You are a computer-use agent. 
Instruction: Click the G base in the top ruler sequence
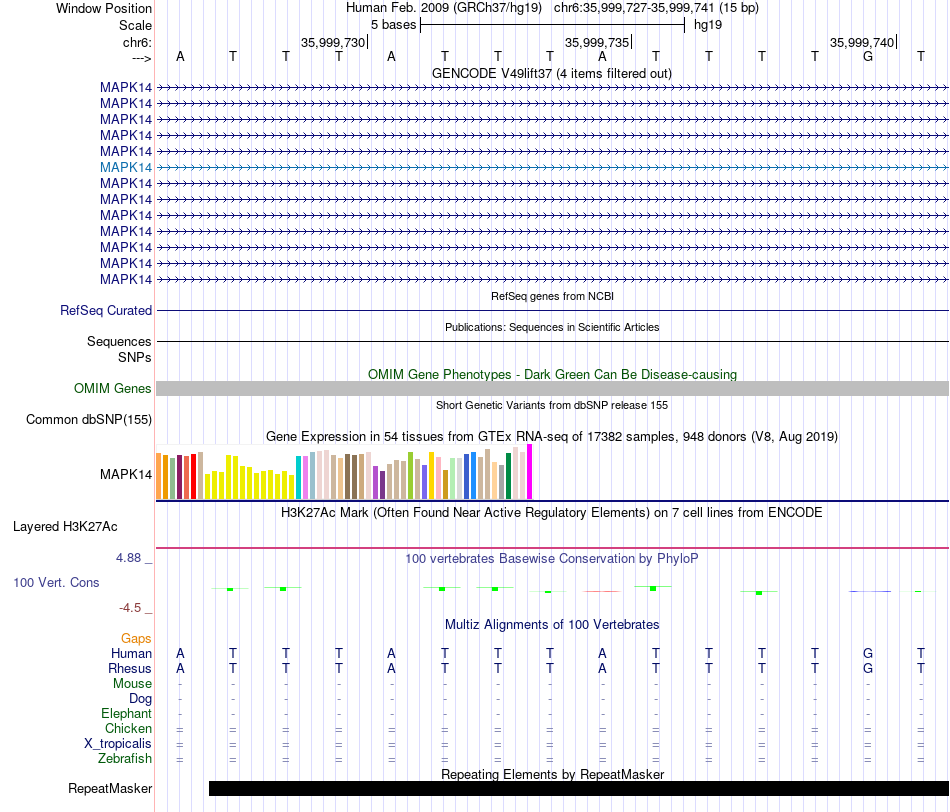pyautogui.click(x=868, y=56)
